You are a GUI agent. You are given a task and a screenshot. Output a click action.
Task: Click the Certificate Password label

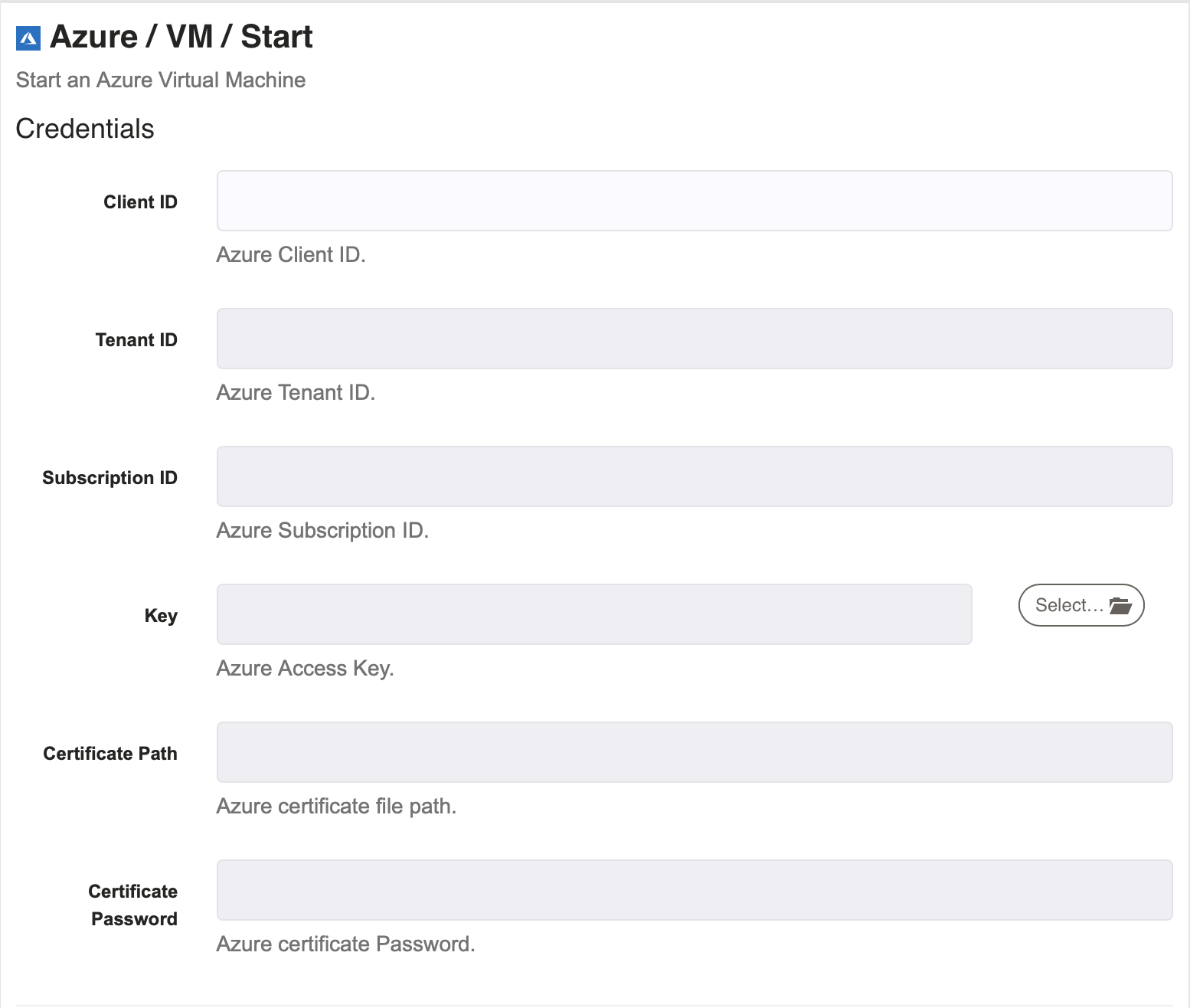[x=133, y=905]
